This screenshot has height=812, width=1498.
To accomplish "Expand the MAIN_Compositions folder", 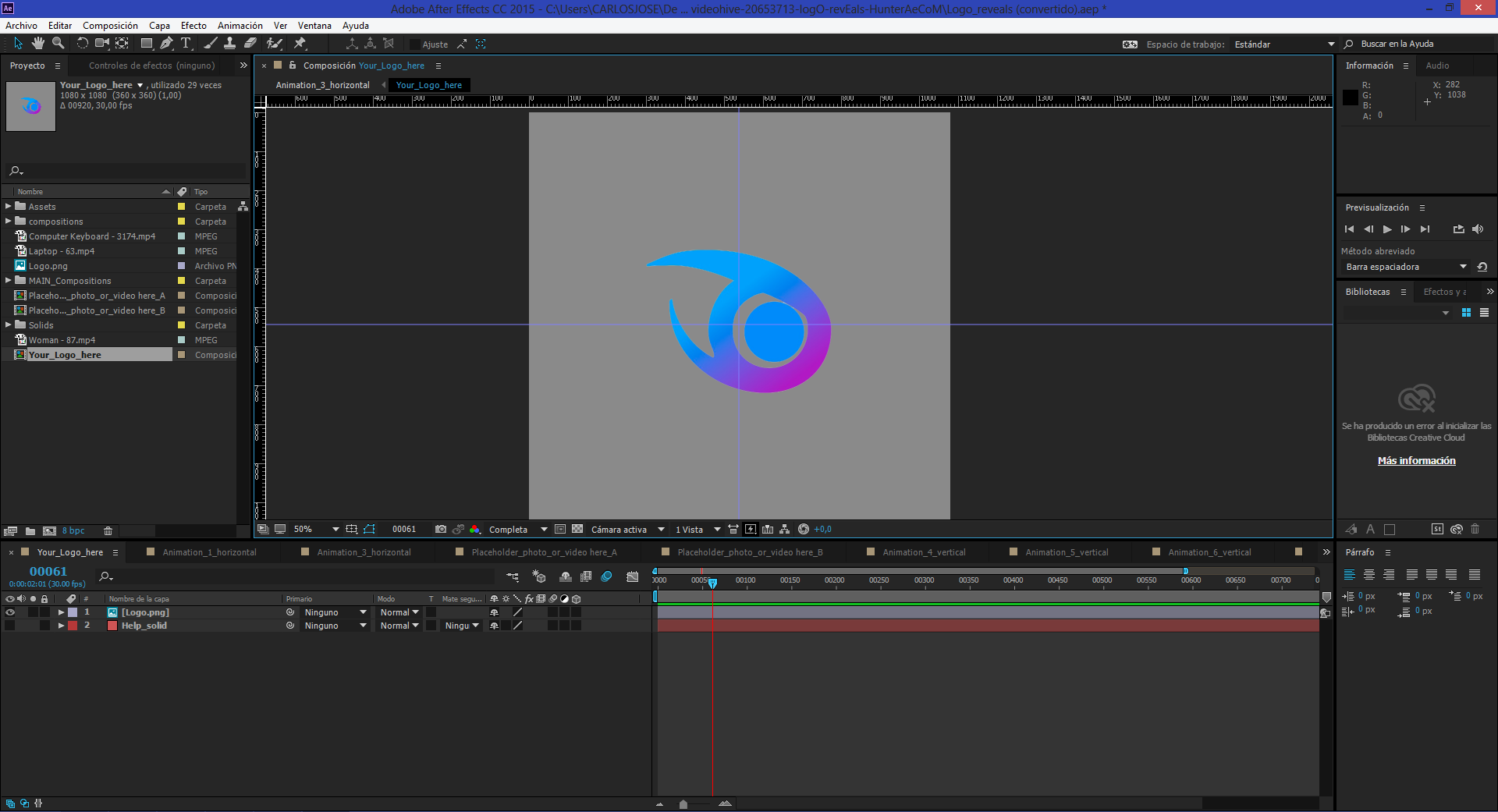I will 9,281.
